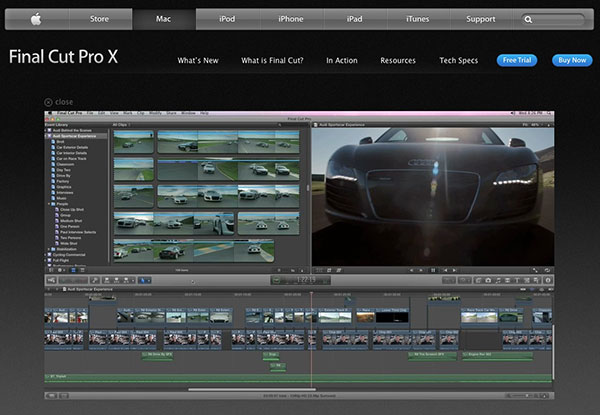Open the Mac tab in the nav

[x=163, y=19]
